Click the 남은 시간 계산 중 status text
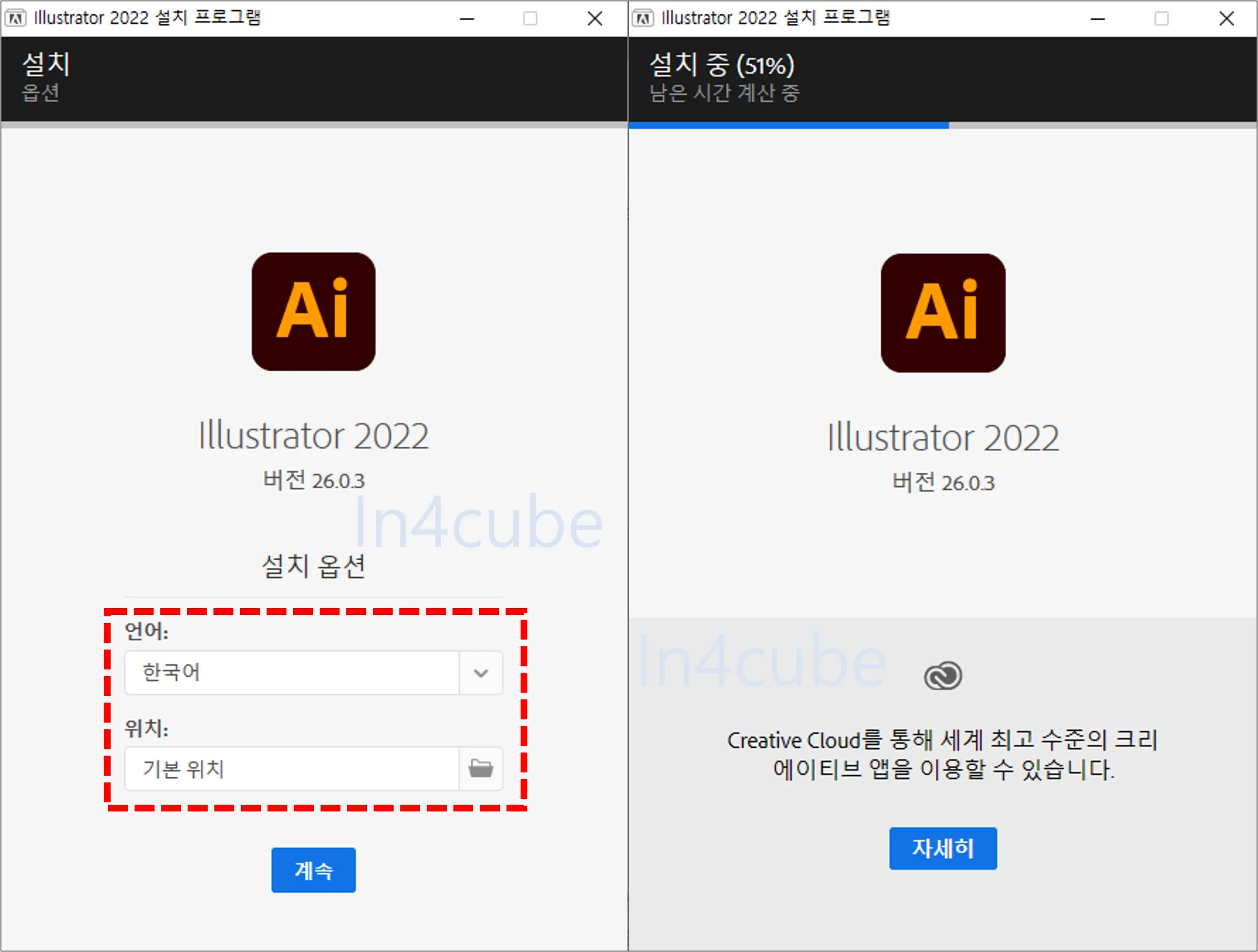Screen dimensions: 1258x952 724,93
